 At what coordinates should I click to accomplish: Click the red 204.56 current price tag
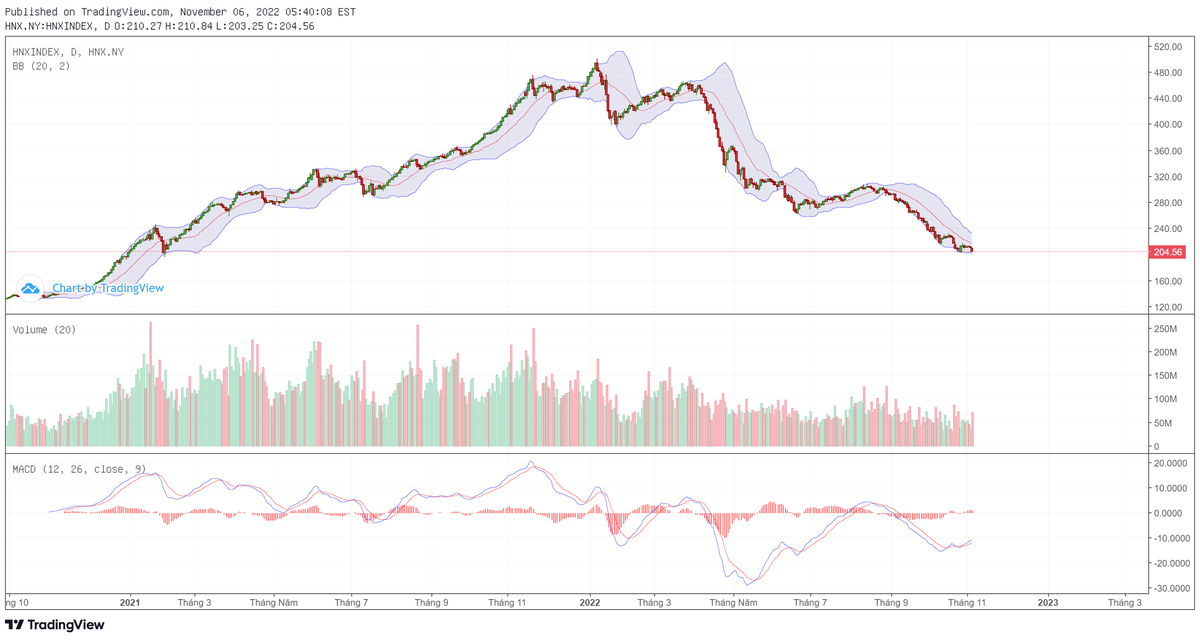point(1168,252)
